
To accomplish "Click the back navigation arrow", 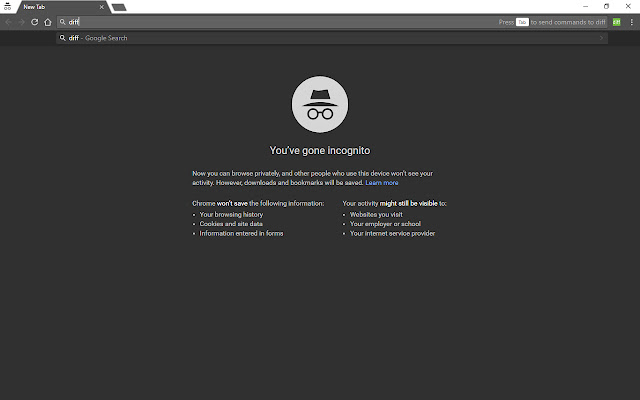I will 8,22.
